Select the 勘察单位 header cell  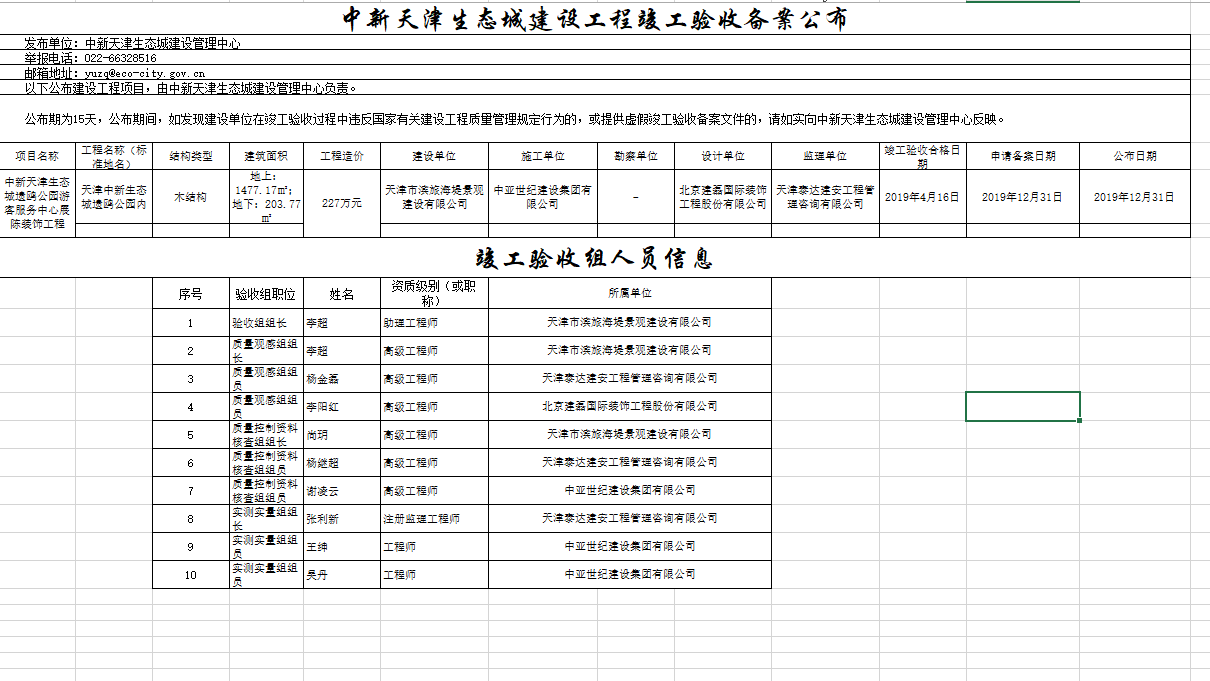tap(636, 156)
